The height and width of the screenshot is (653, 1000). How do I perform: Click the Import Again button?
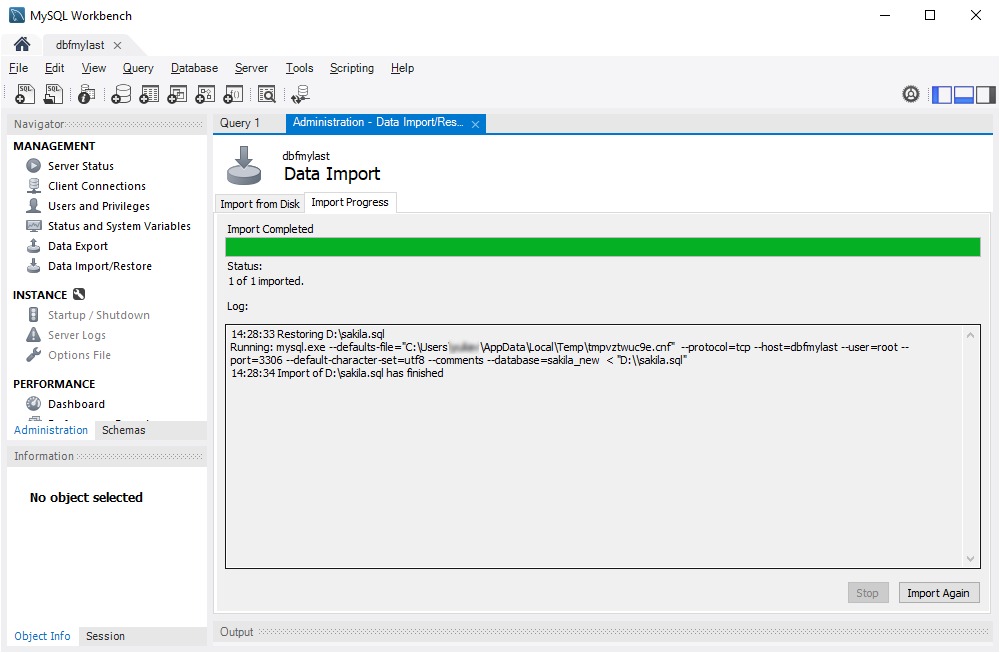coord(938,592)
